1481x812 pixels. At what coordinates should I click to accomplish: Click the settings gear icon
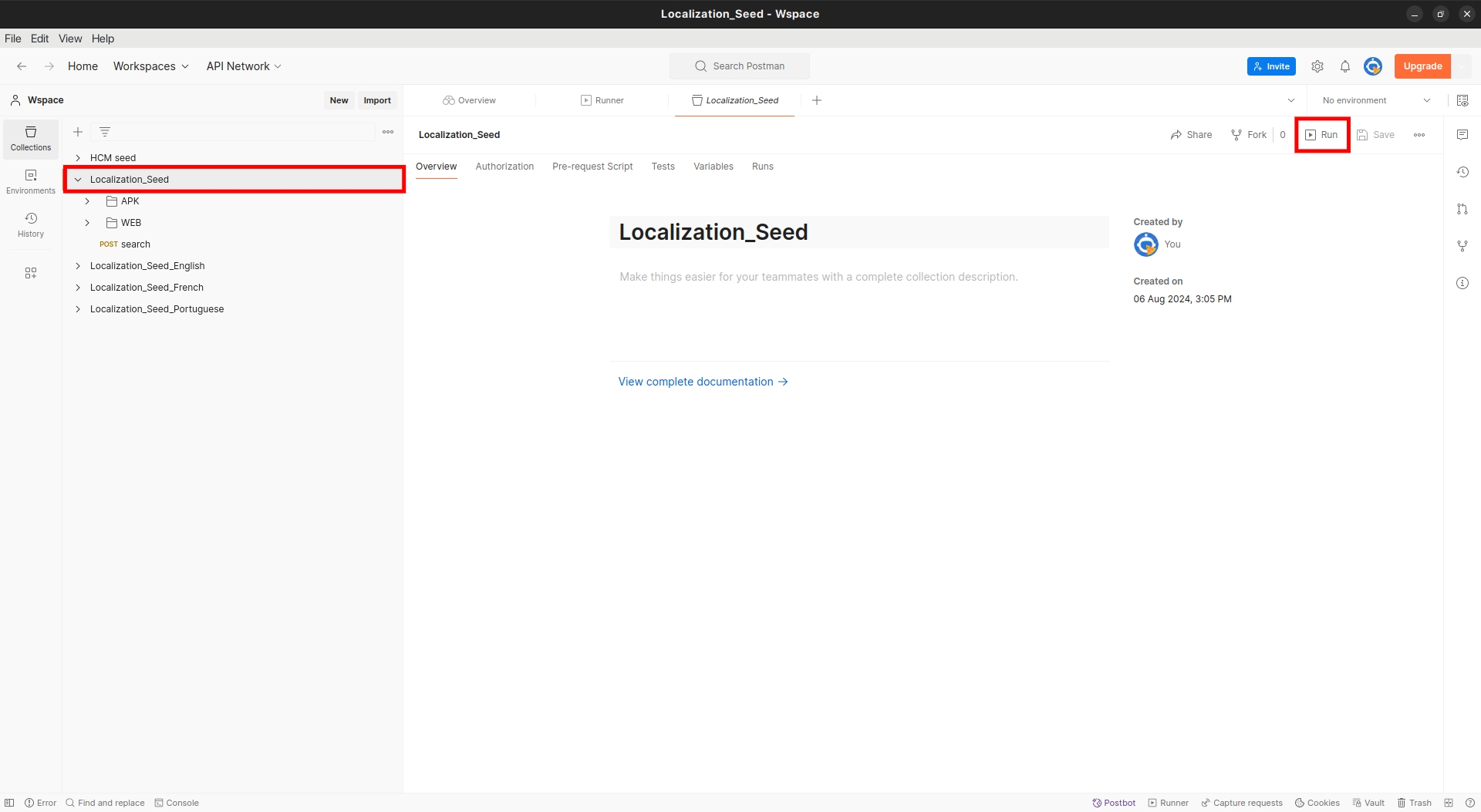[x=1317, y=66]
